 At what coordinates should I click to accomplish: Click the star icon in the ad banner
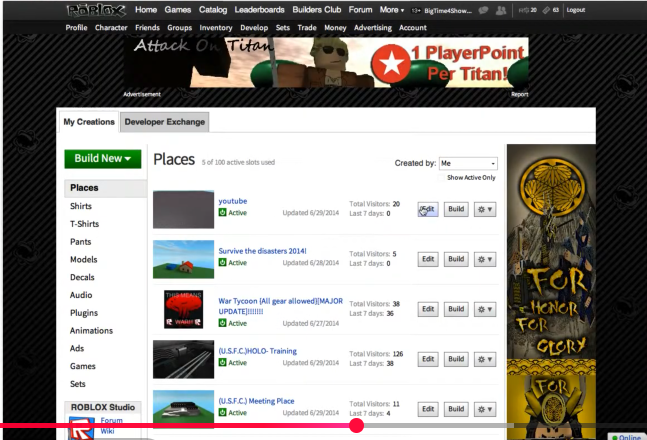(391, 64)
